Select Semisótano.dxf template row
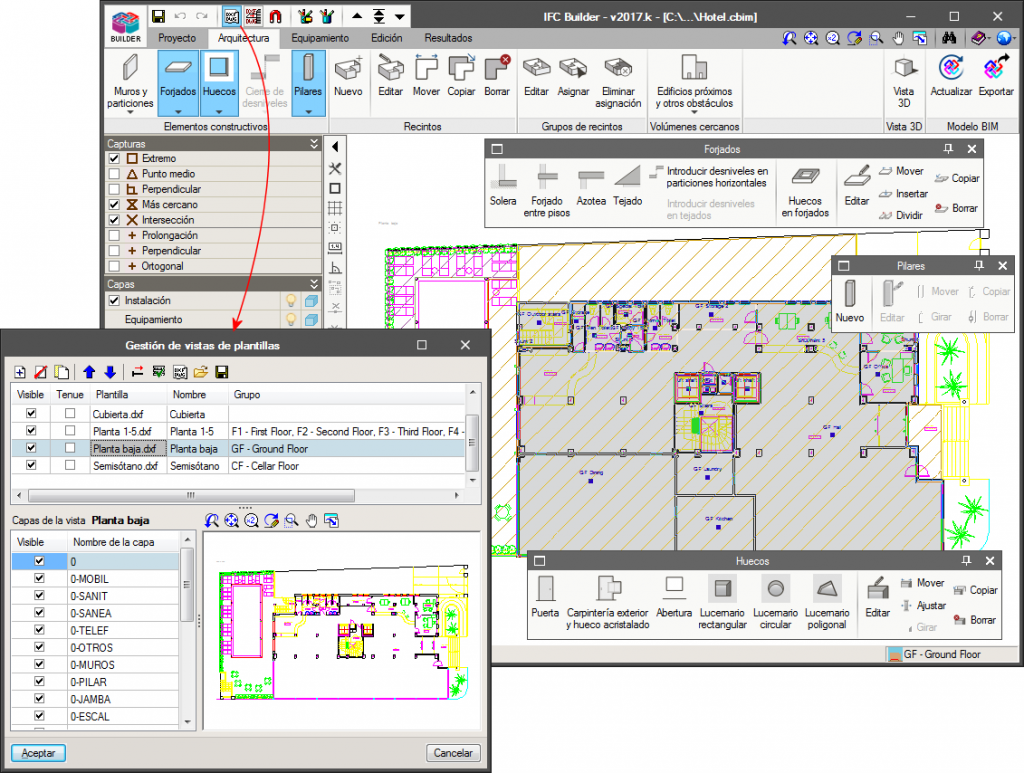 [238, 465]
